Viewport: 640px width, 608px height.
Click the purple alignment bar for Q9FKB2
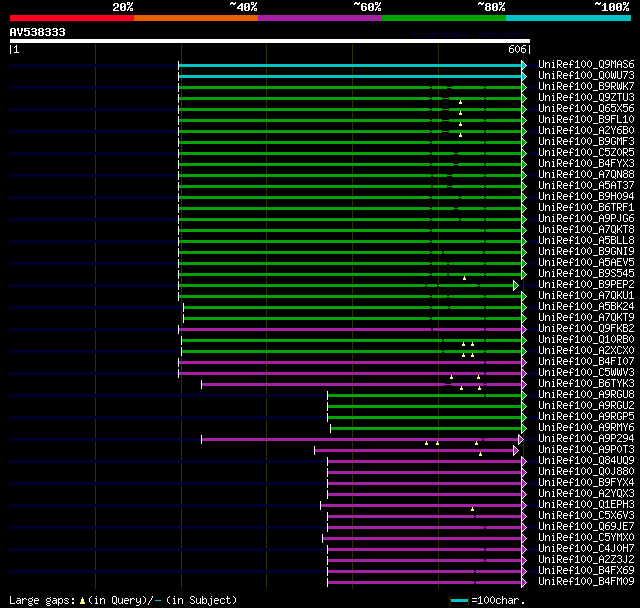pos(350,330)
